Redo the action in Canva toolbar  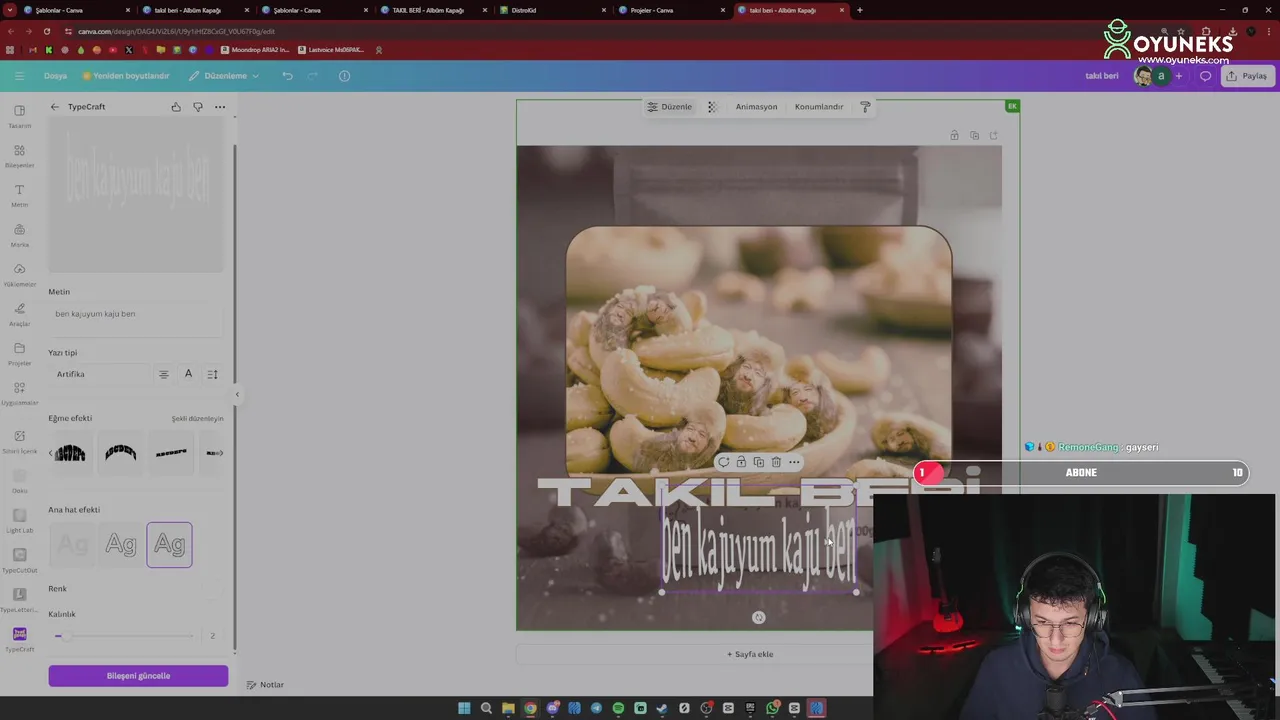[312, 76]
